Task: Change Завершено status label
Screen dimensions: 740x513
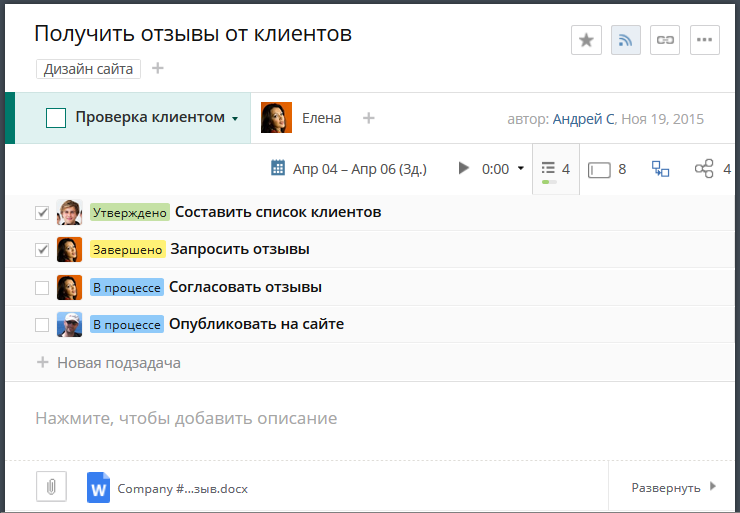Action: [127, 249]
